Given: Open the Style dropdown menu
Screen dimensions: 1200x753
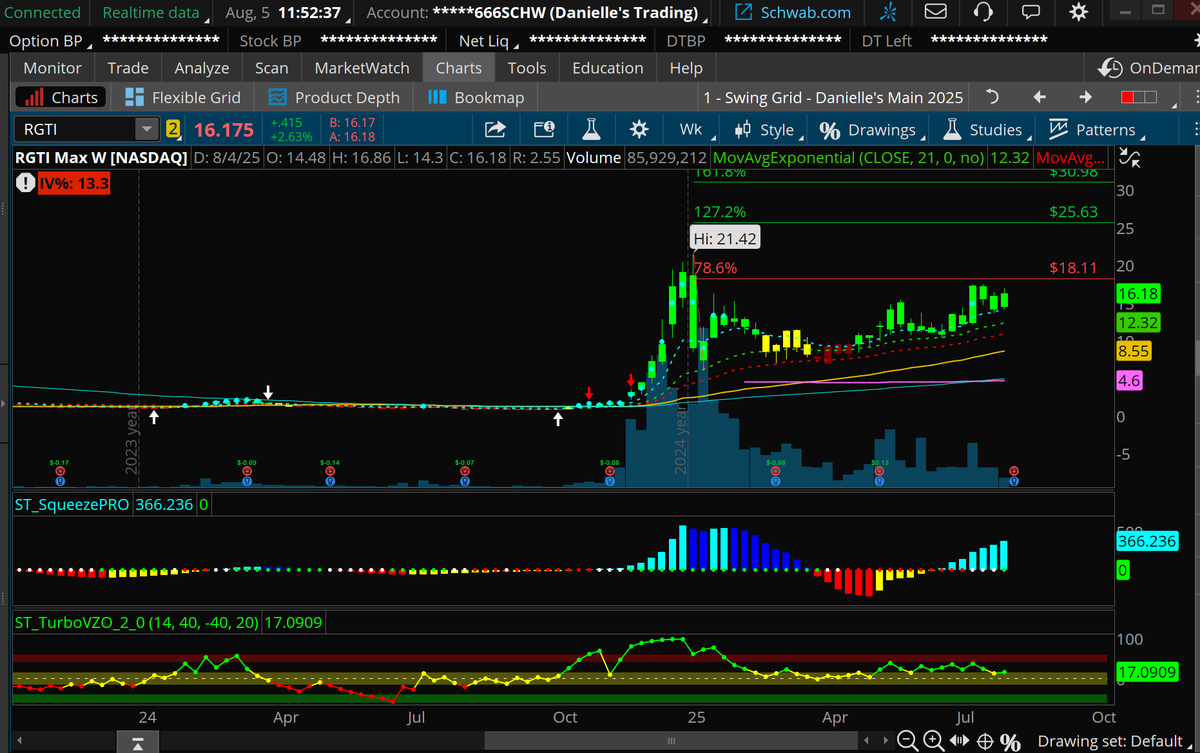Looking at the screenshot, I should click(x=768, y=129).
